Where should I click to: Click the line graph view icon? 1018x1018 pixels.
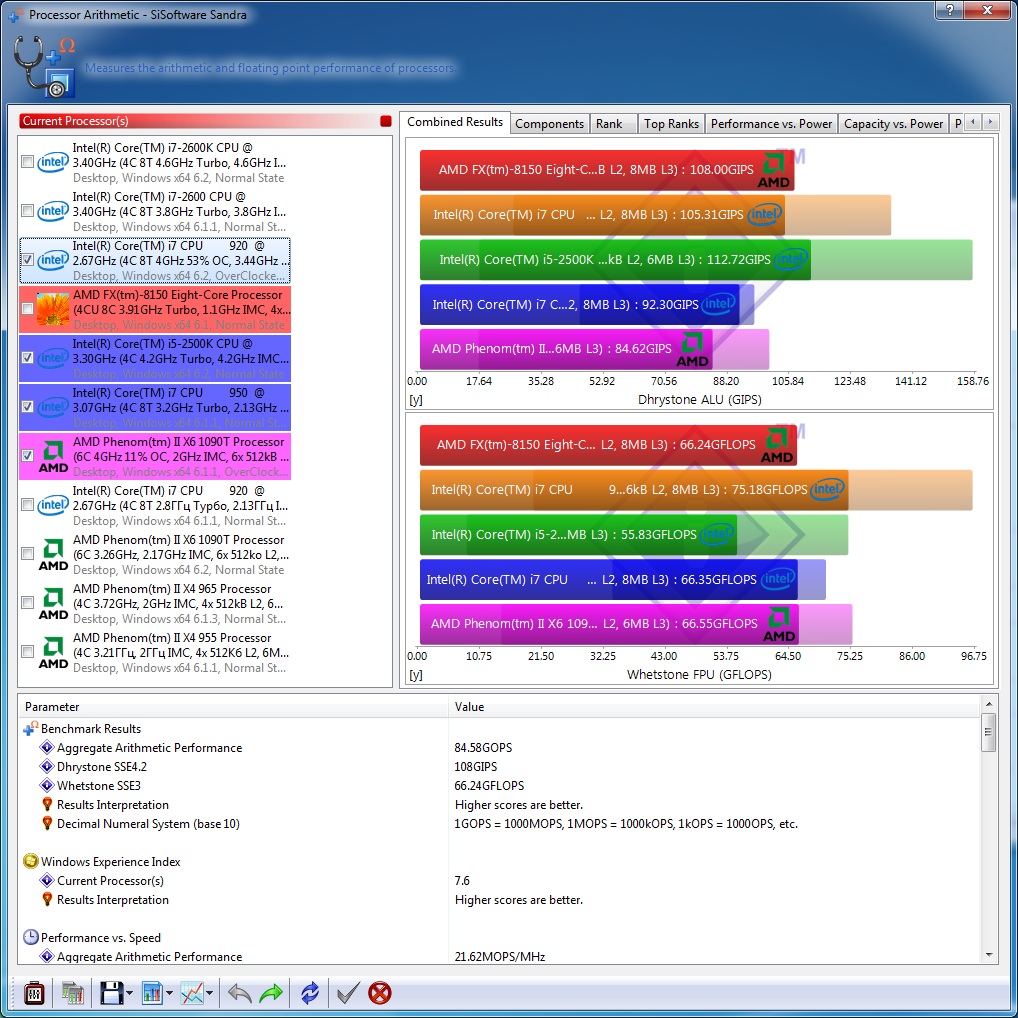[192, 993]
